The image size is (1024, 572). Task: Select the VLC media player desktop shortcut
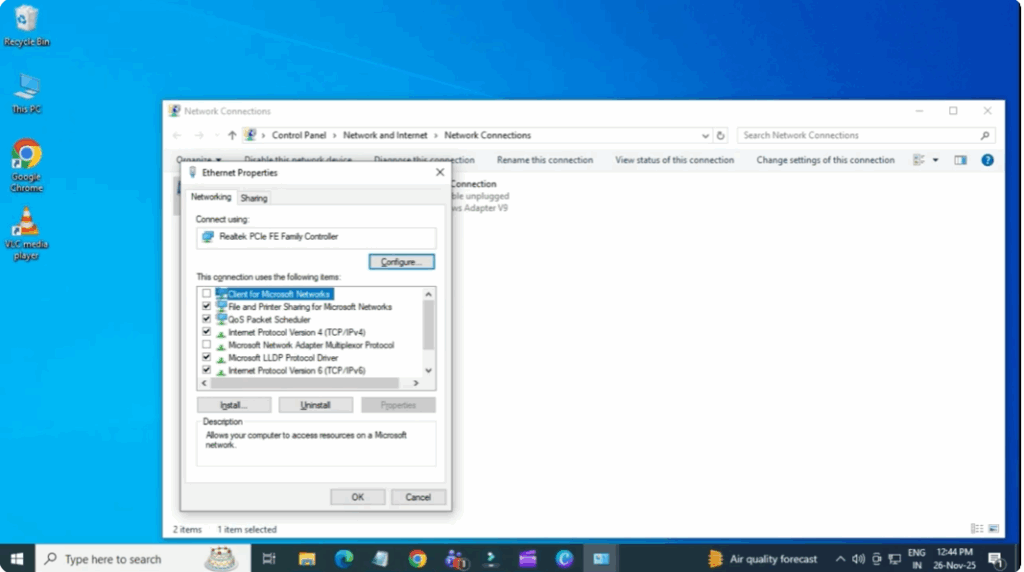point(26,234)
